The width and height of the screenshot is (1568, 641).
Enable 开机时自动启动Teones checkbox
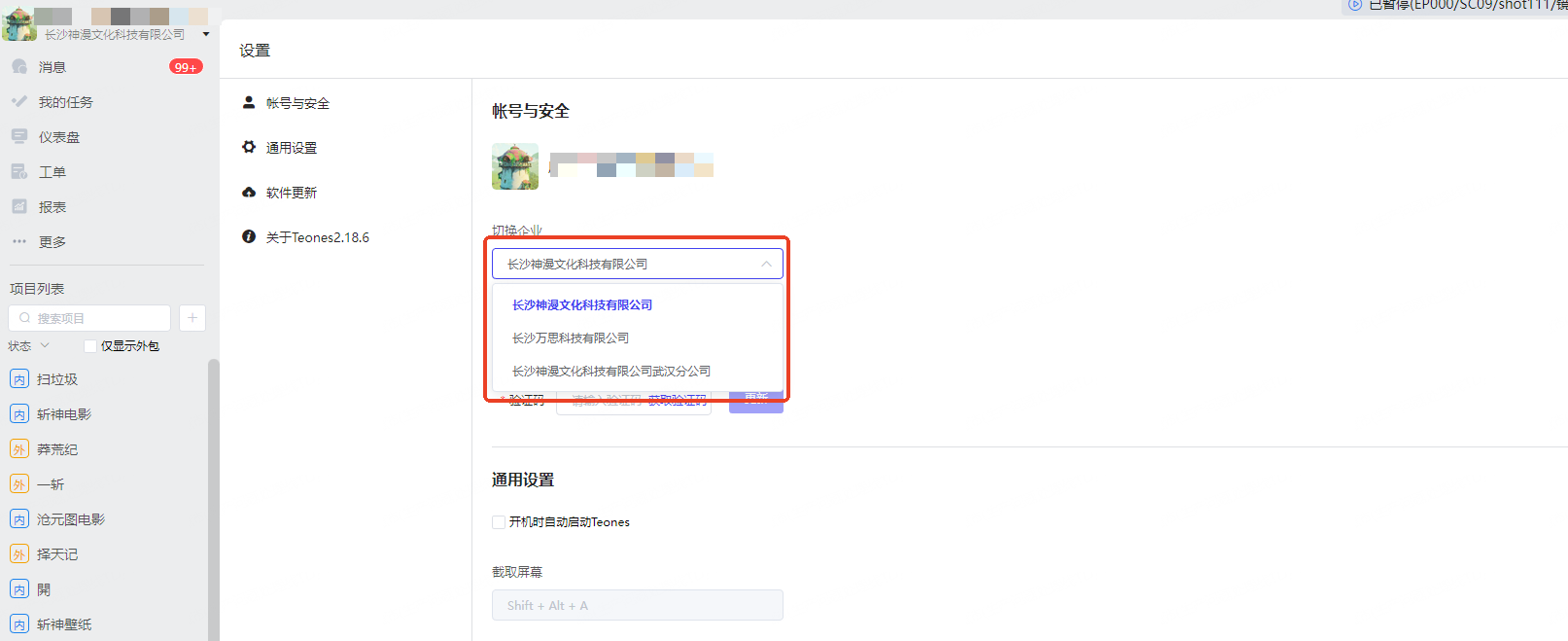coord(499,522)
